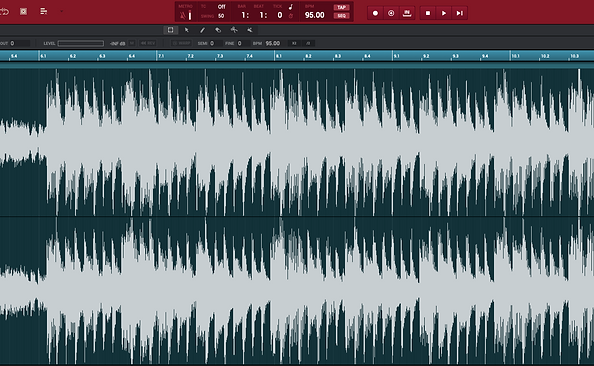Toggle the IN automation button
Screen dimensions: 594x366
tap(407, 13)
